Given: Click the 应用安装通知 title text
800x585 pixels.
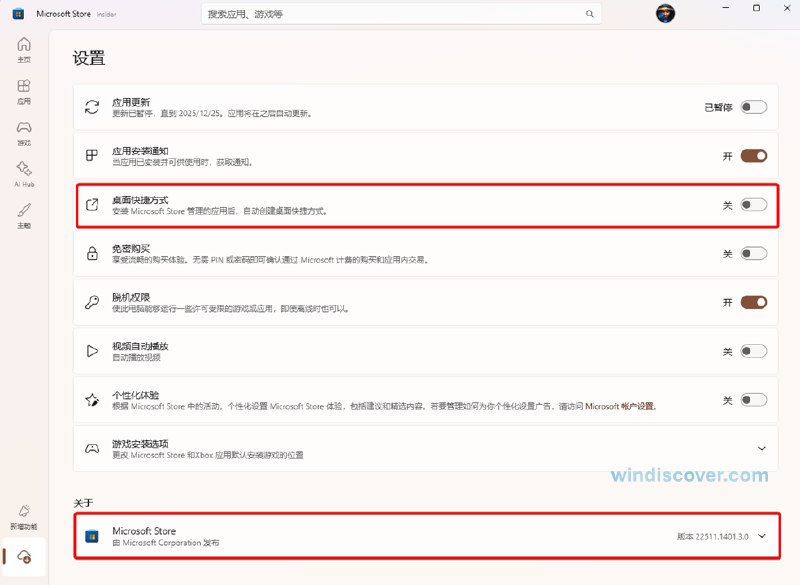Looking at the screenshot, I should click(140, 151).
